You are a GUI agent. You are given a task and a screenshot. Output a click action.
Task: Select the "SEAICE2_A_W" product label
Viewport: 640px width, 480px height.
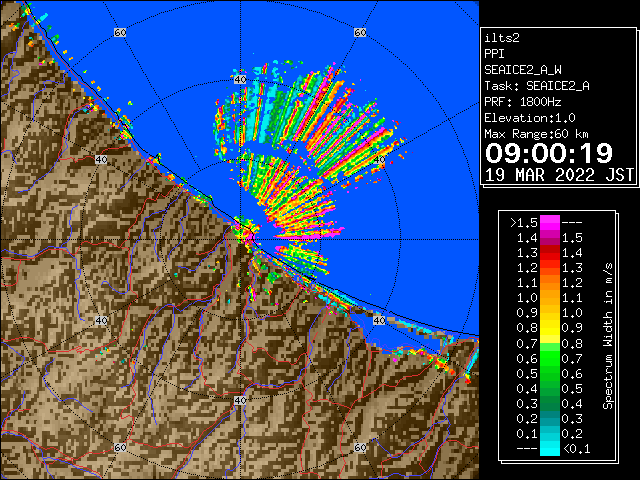523,70
